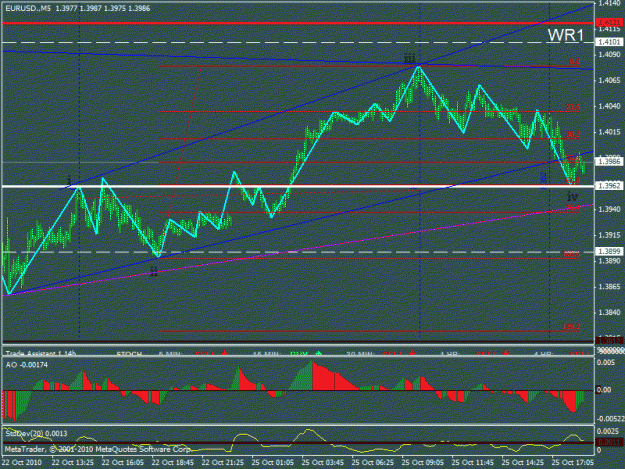Click the 25 Oct 14:25 time label

click(523, 462)
